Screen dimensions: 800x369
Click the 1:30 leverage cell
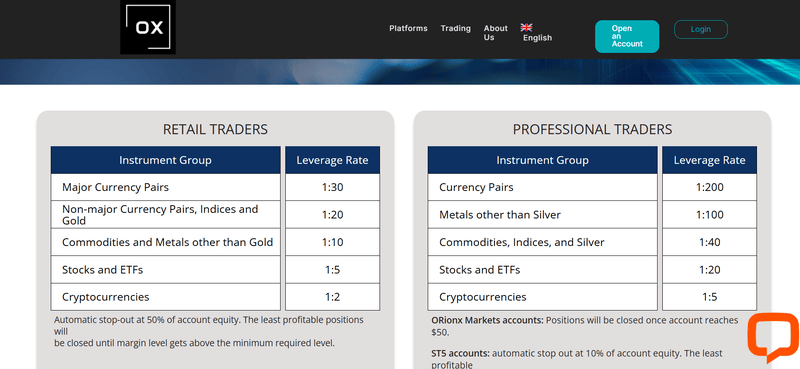point(332,187)
